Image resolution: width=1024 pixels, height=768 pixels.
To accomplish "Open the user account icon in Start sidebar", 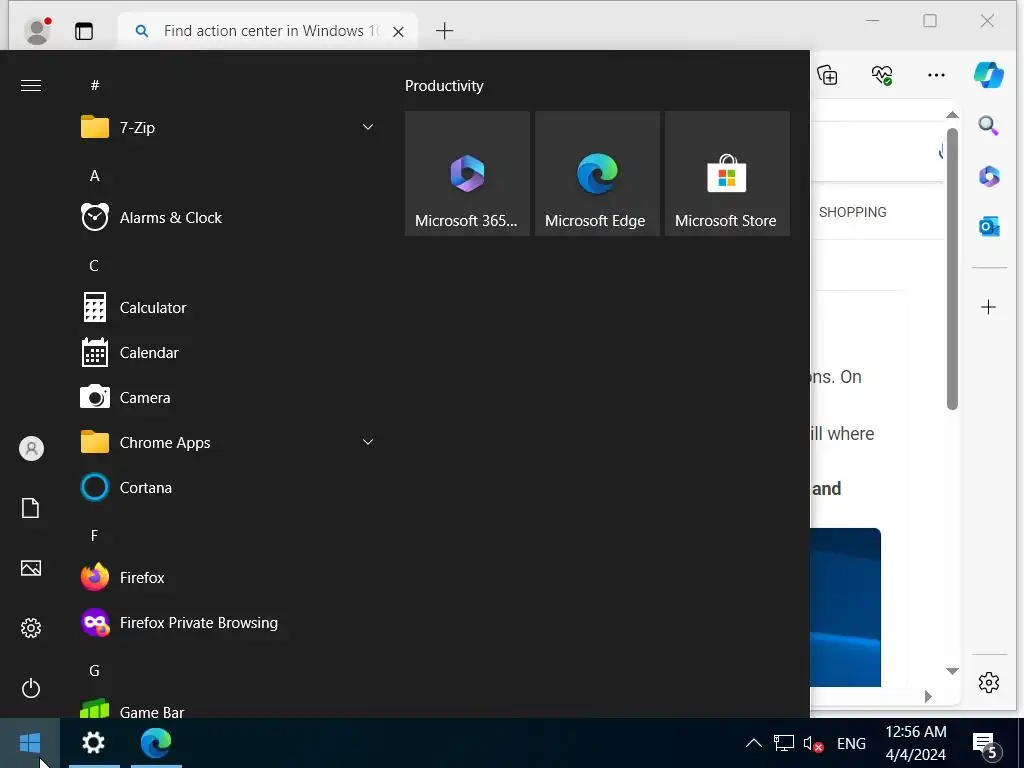I will pyautogui.click(x=31, y=449).
